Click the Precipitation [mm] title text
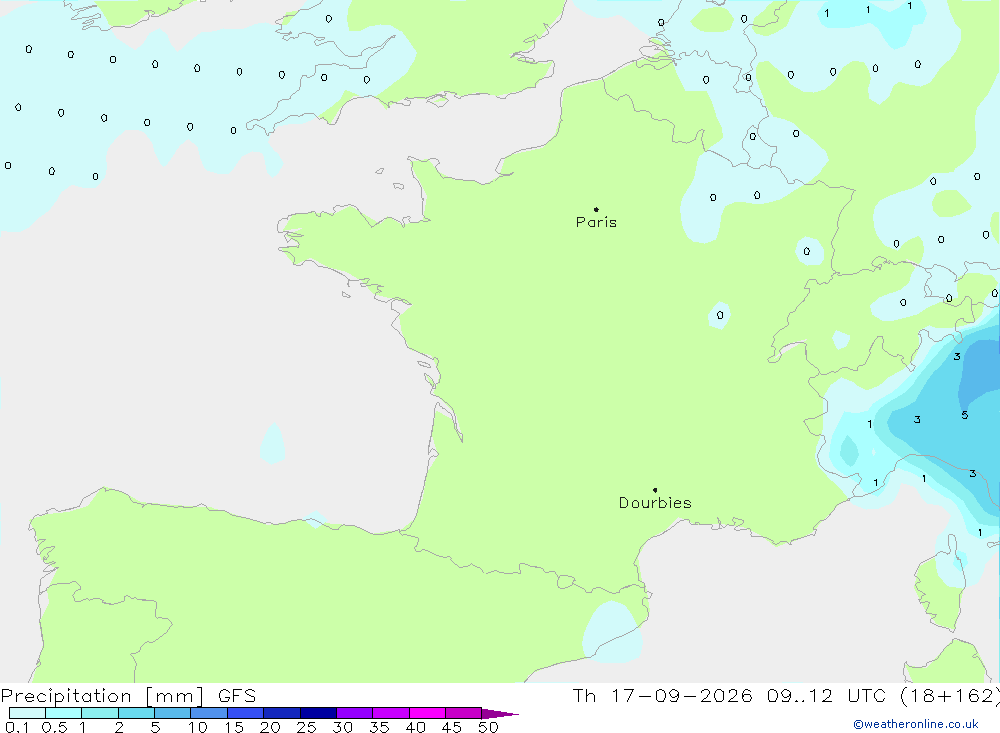This screenshot has height=733, width=1000. [x=102, y=696]
